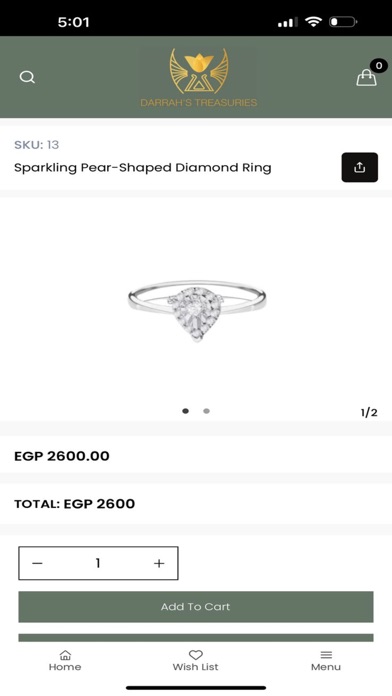
Task: Tap the cart count badge showing 0
Action: click(x=379, y=66)
